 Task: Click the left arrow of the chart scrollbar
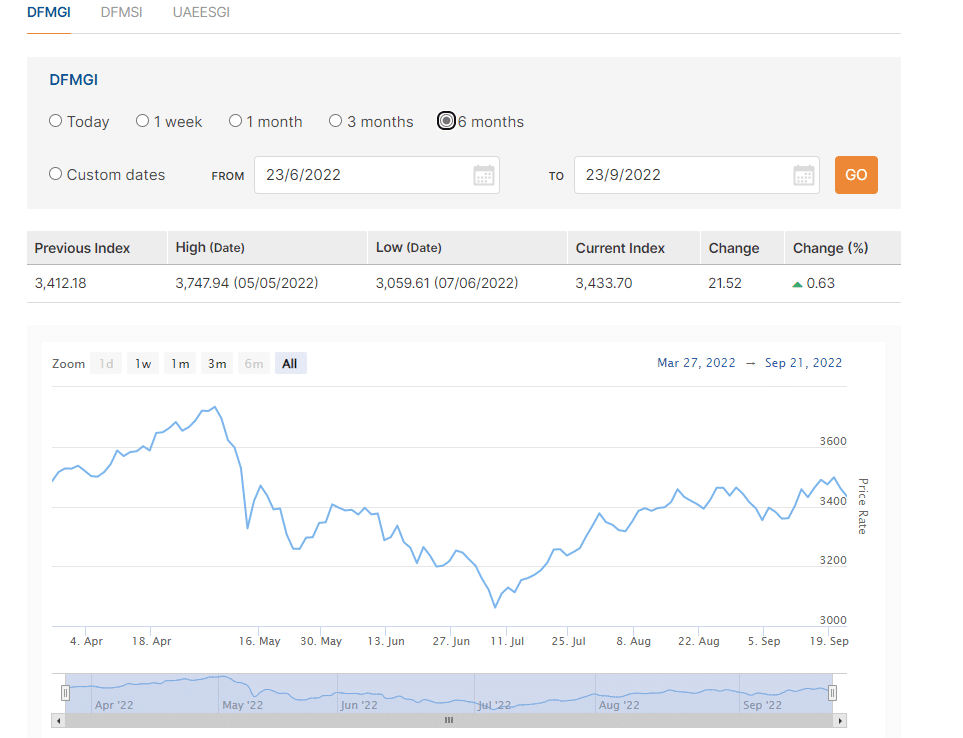click(60, 720)
